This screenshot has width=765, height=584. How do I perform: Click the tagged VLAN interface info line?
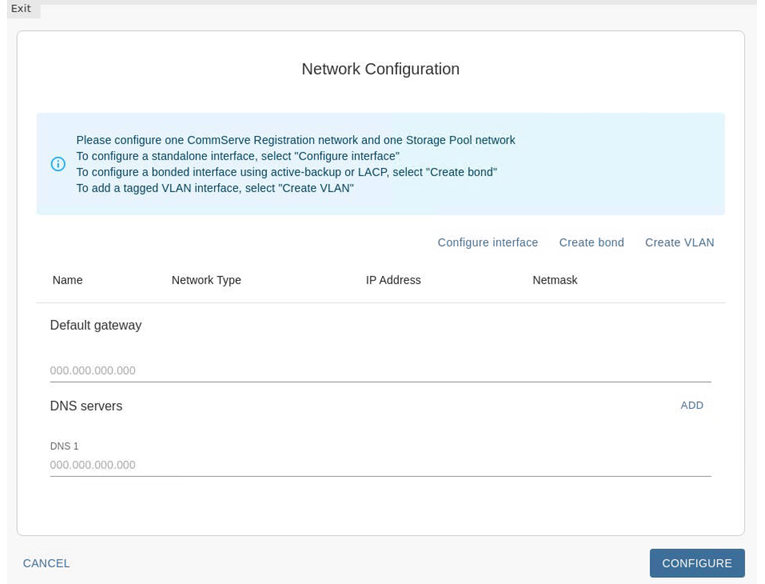[214, 188]
